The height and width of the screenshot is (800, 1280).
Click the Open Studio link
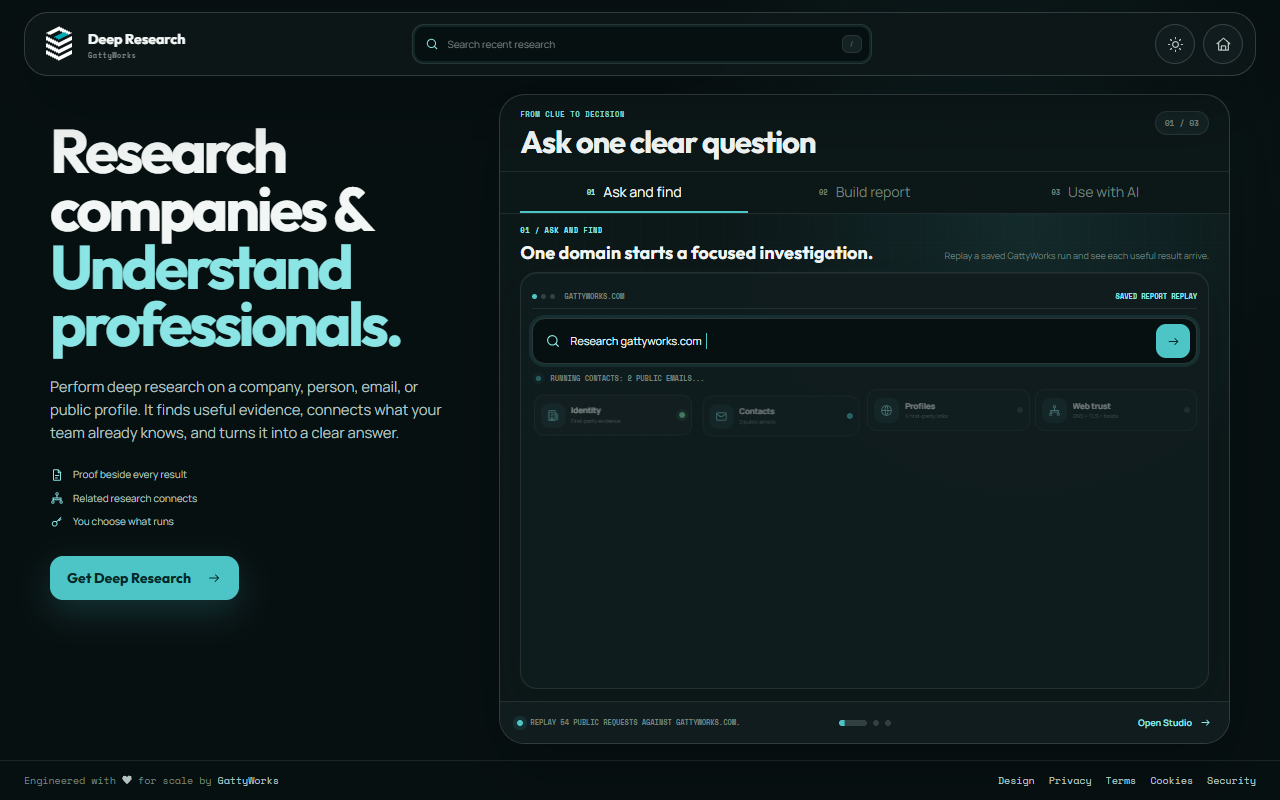click(x=1173, y=723)
